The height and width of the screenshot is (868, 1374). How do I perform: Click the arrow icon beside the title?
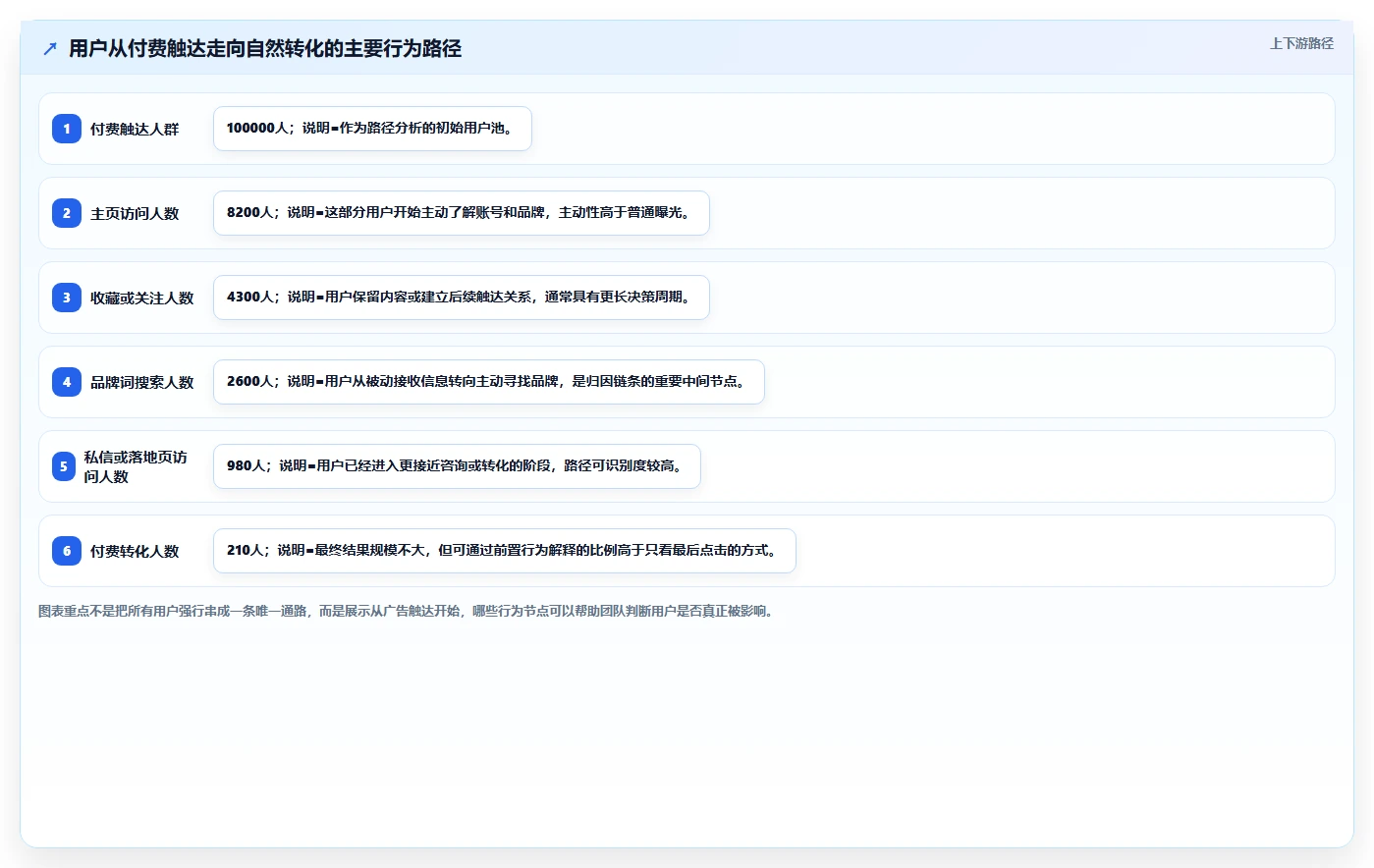pyautogui.click(x=50, y=48)
